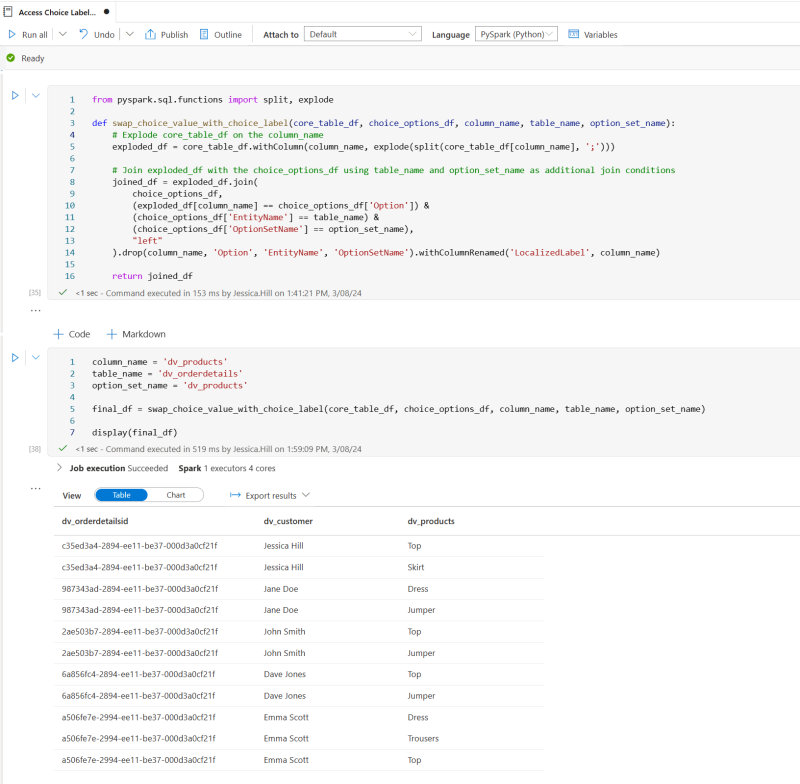Select the Skirt cell in dv_products
The width and height of the screenshot is (800, 784).
pos(416,567)
